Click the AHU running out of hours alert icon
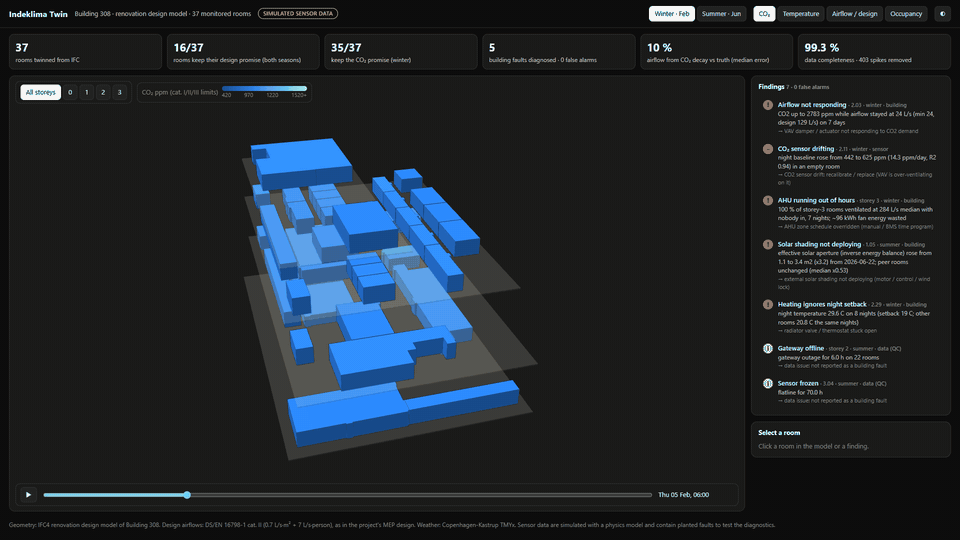Viewport: 960px width, 540px height. 768,200
